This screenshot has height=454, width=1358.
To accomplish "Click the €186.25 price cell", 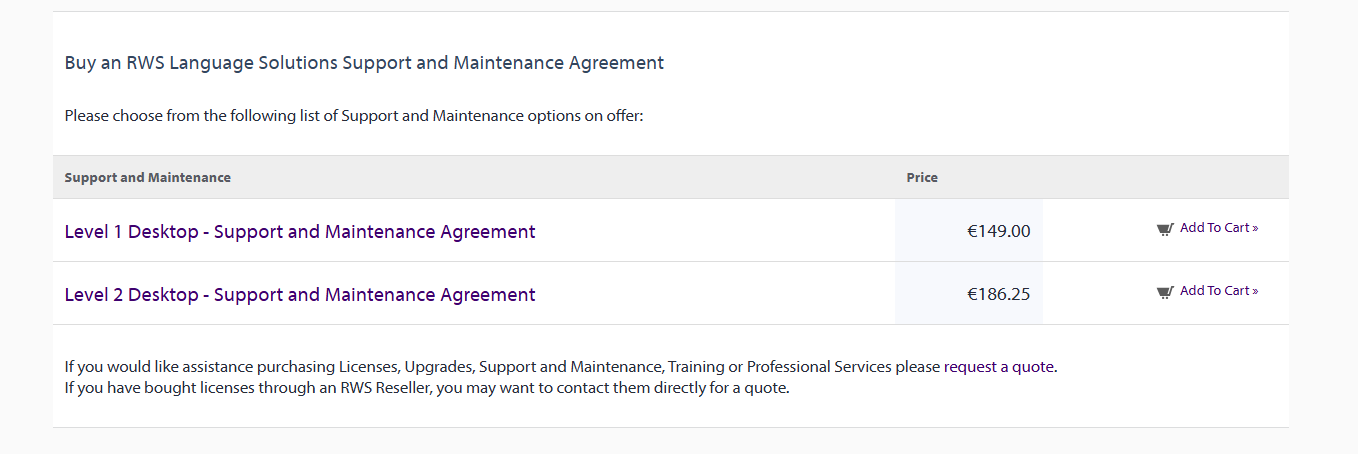I will tap(998, 295).
